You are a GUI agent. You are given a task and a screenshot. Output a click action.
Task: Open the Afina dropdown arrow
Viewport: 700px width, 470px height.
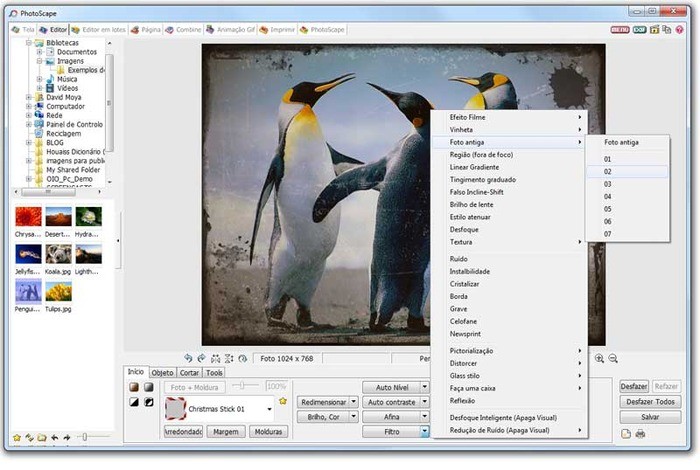click(x=425, y=416)
